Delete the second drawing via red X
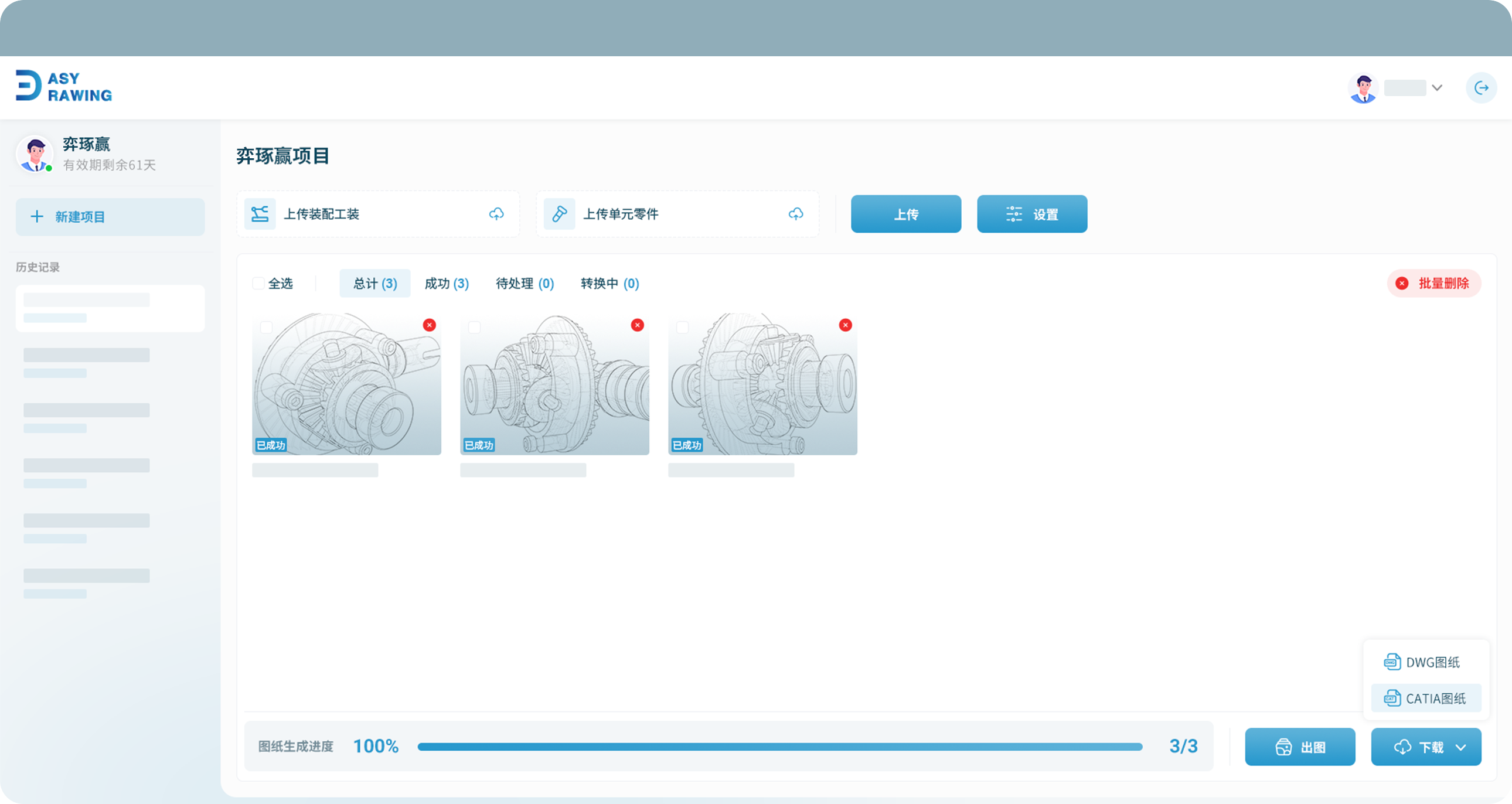 [x=638, y=325]
